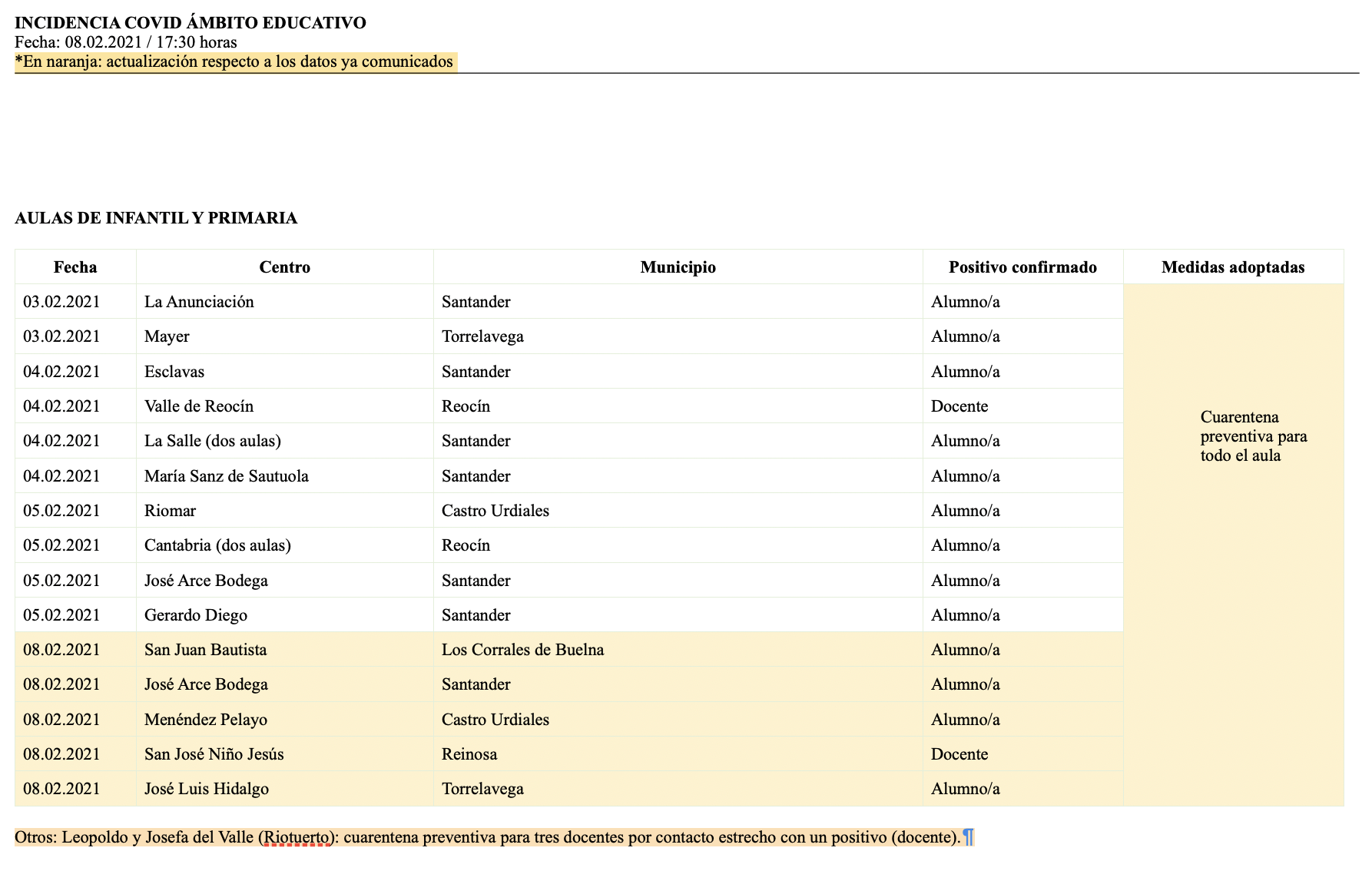Click the La Anunciación centro cell
The width and height of the screenshot is (1372, 871).
coord(199,302)
